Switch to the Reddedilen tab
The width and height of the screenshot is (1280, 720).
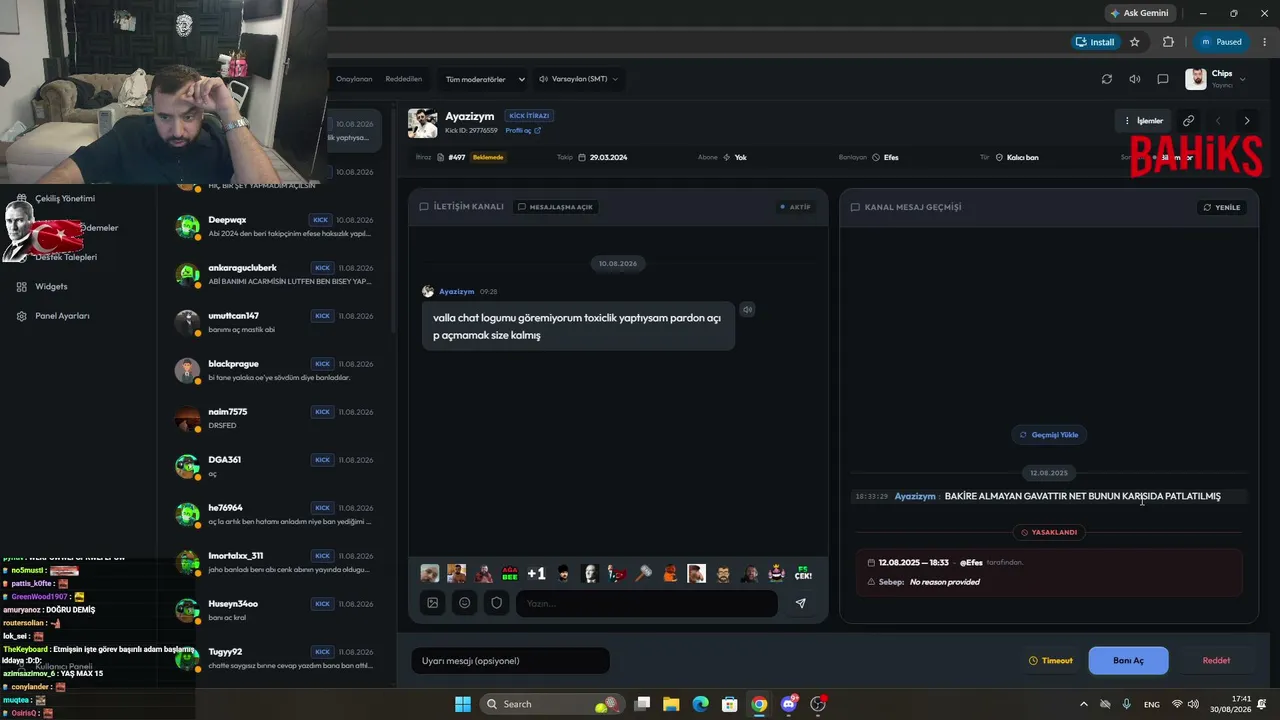[x=404, y=79]
